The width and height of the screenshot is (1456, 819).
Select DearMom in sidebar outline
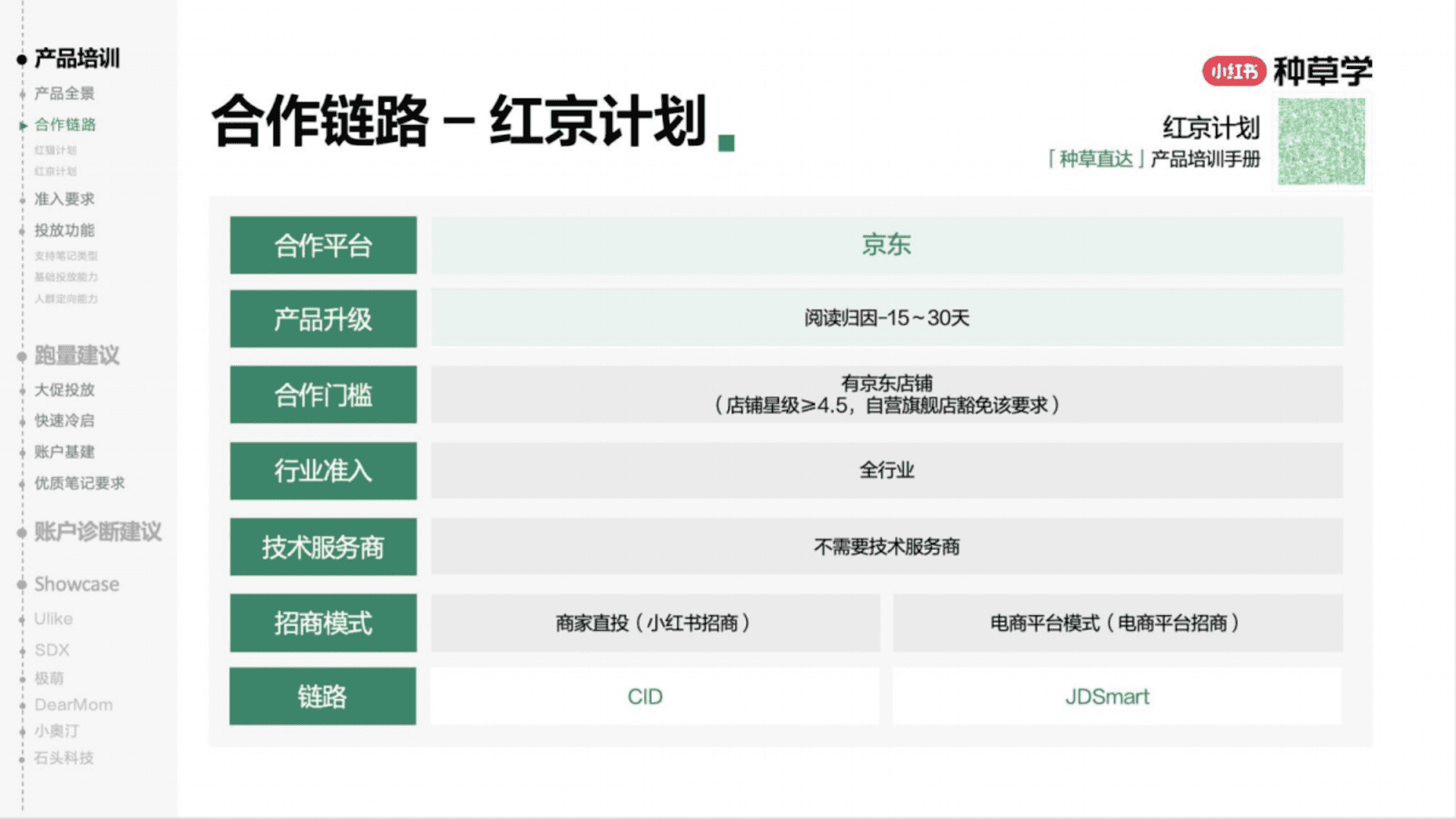point(74,704)
